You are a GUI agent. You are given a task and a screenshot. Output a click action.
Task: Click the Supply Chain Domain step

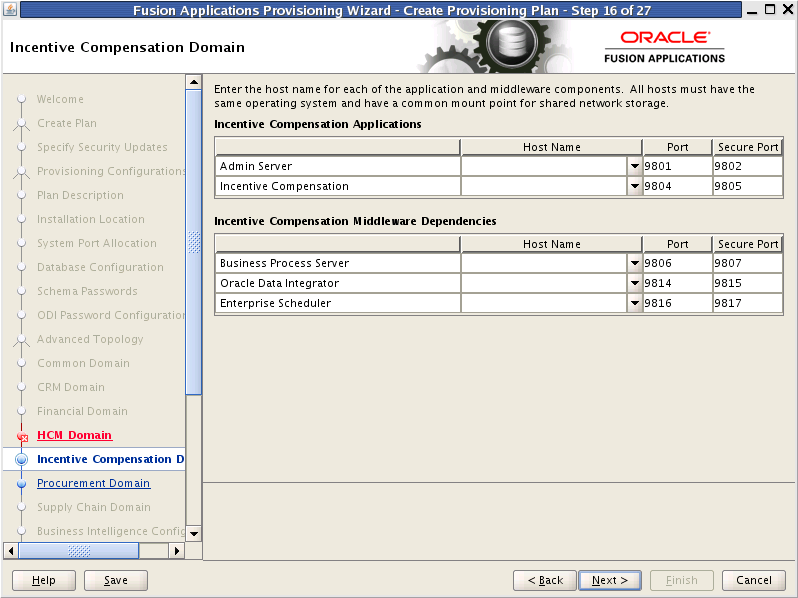(x=94, y=507)
